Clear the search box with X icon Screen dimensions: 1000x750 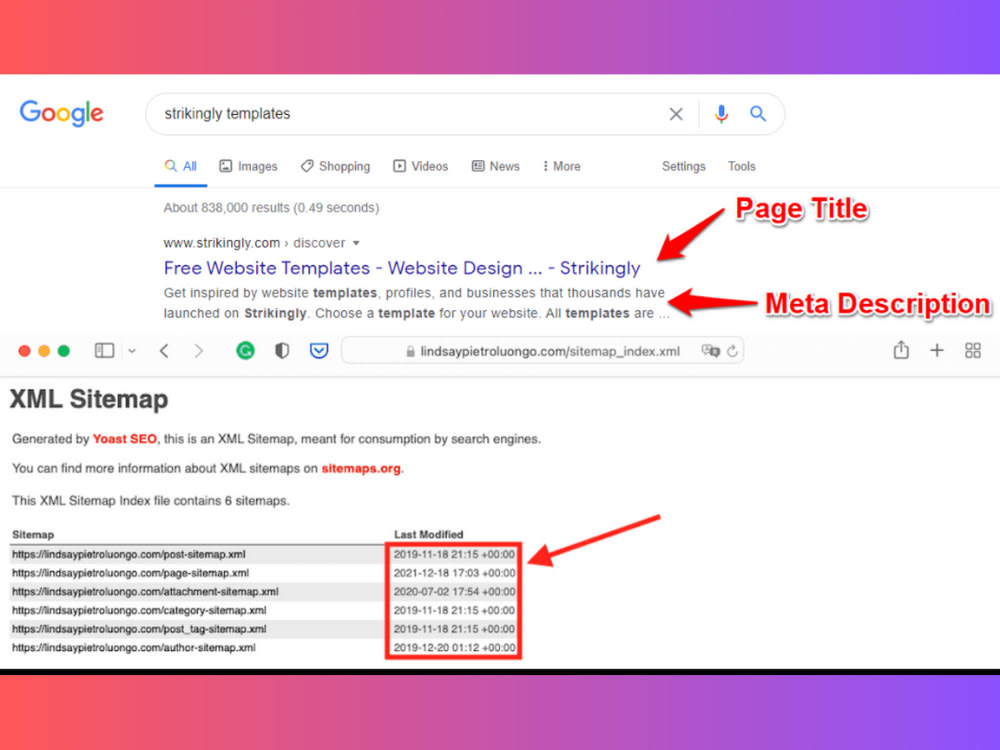click(x=675, y=114)
